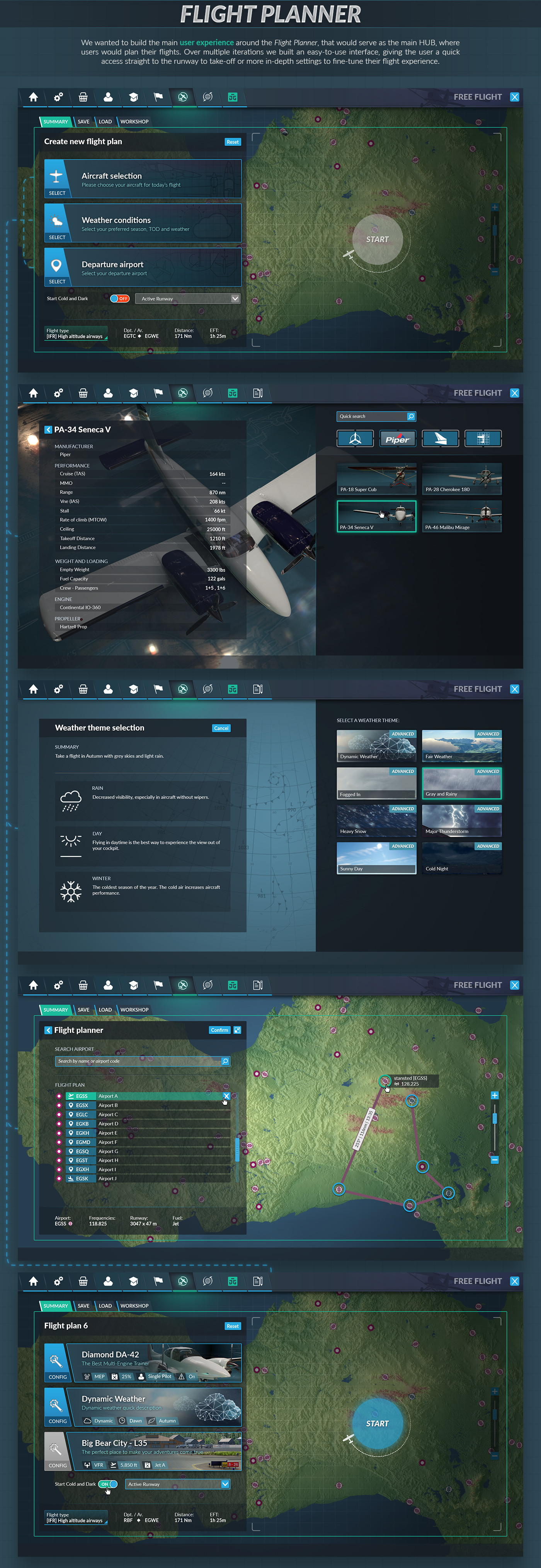Open pilot profile icon above 'Create new flight plan'

(x=108, y=97)
